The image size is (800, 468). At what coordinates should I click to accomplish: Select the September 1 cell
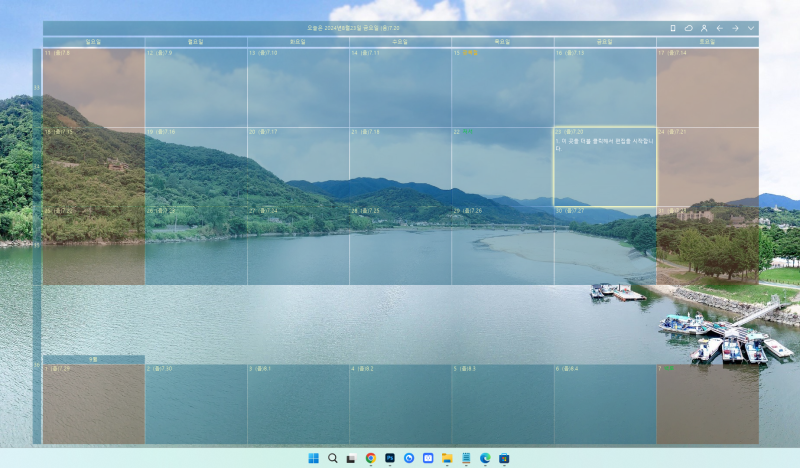[94, 404]
